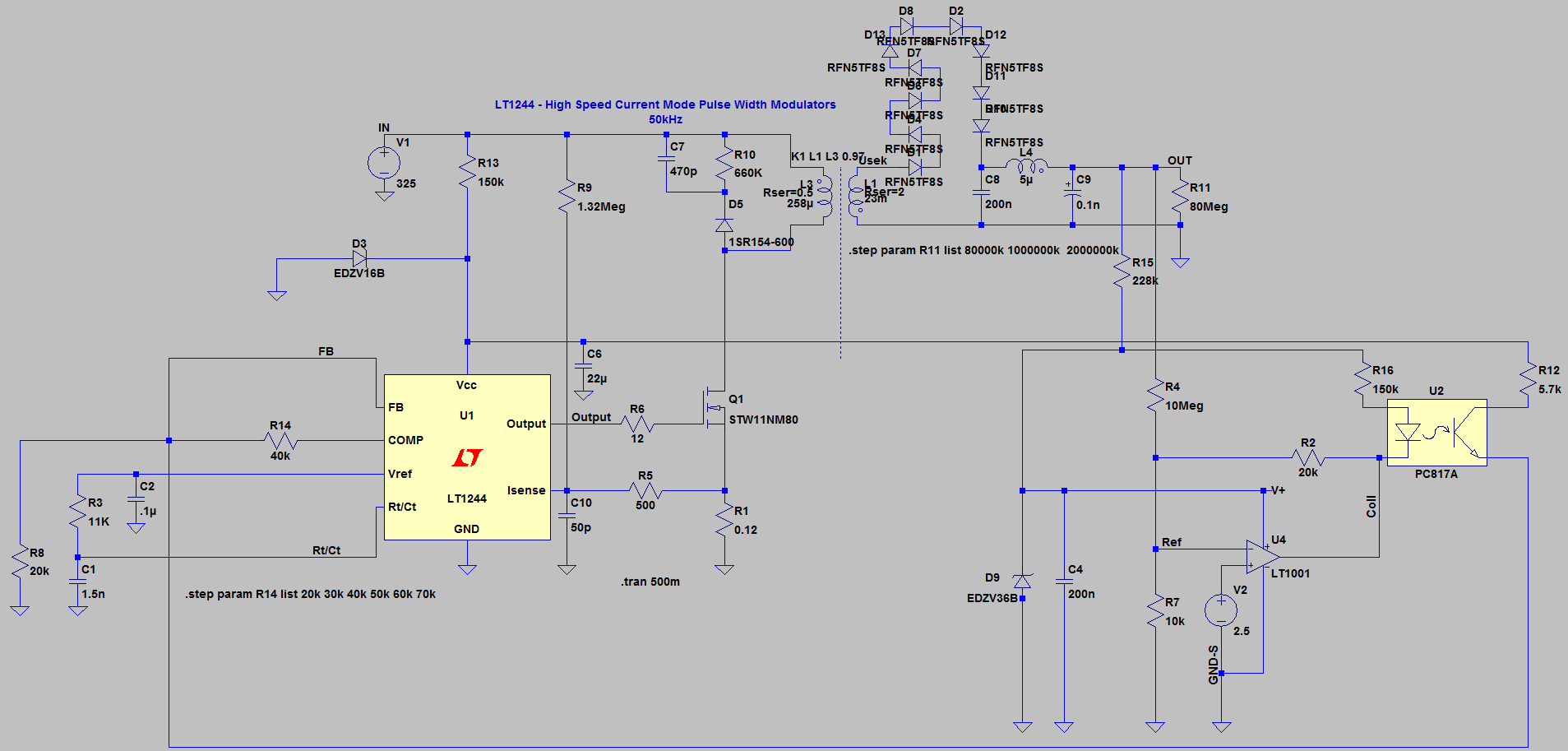Select gate resistor R6 symbol
Viewport: 1568px width, 751px height.
637,424
